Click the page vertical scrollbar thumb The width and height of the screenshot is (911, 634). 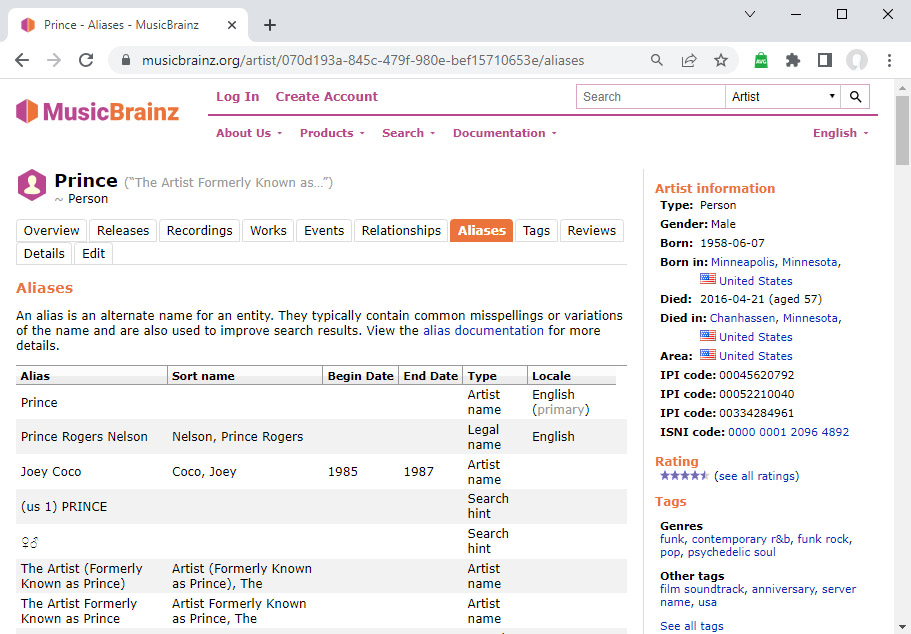[x=902, y=131]
